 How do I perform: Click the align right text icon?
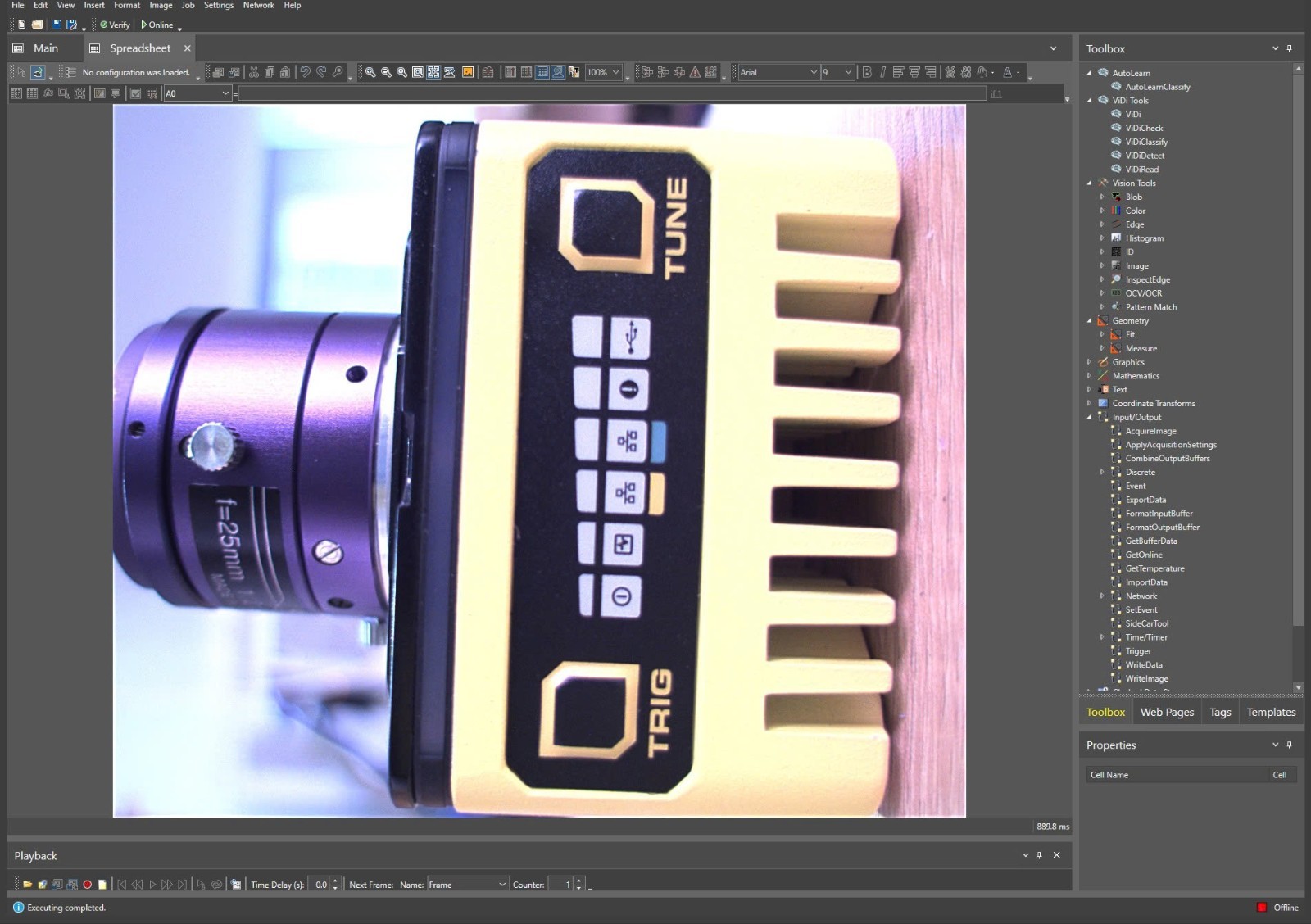(930, 72)
